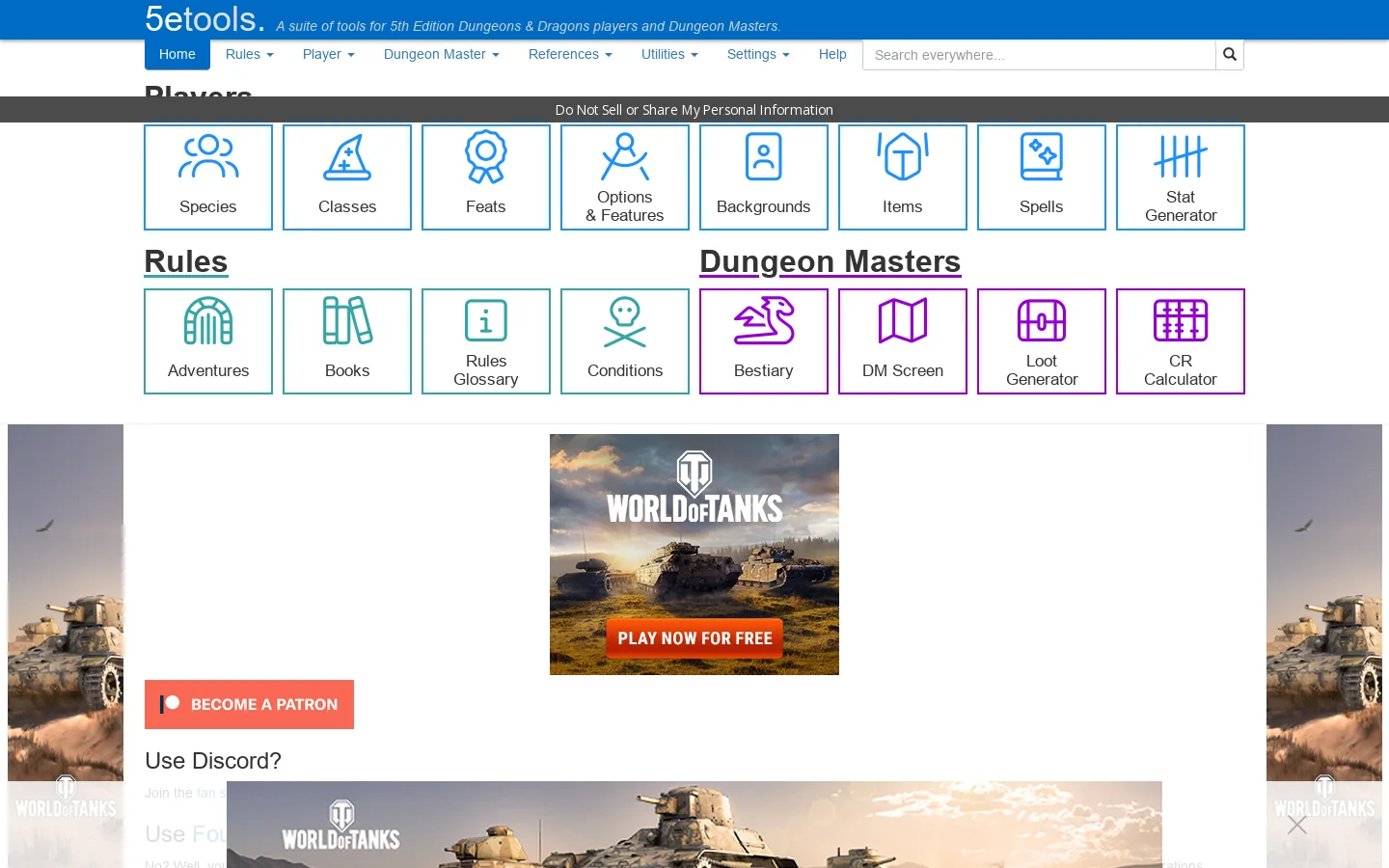
Task: Open the Feats ribbon tile
Action: click(486, 177)
